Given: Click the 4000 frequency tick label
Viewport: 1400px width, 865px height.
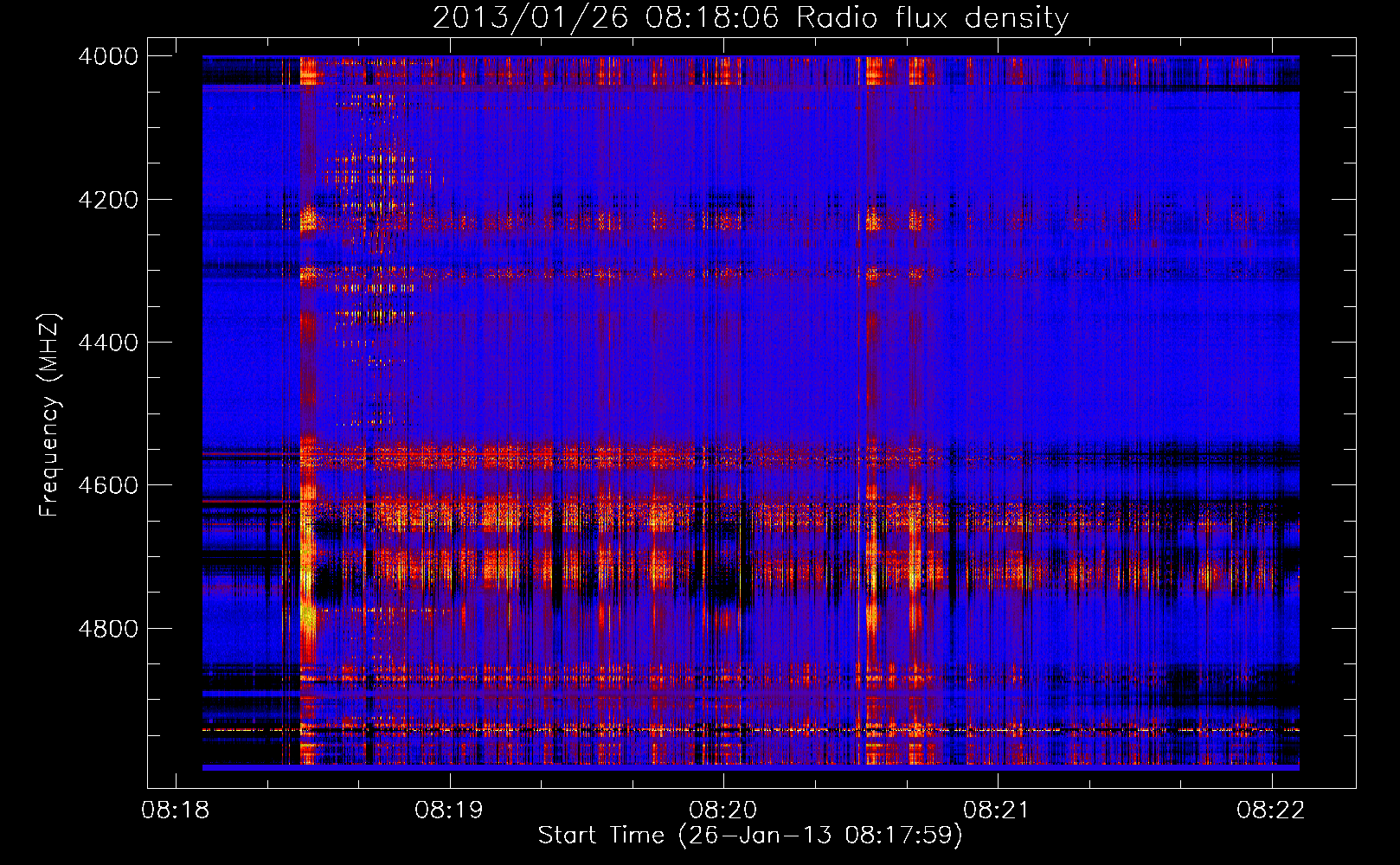Looking at the screenshot, I should pyautogui.click(x=108, y=56).
